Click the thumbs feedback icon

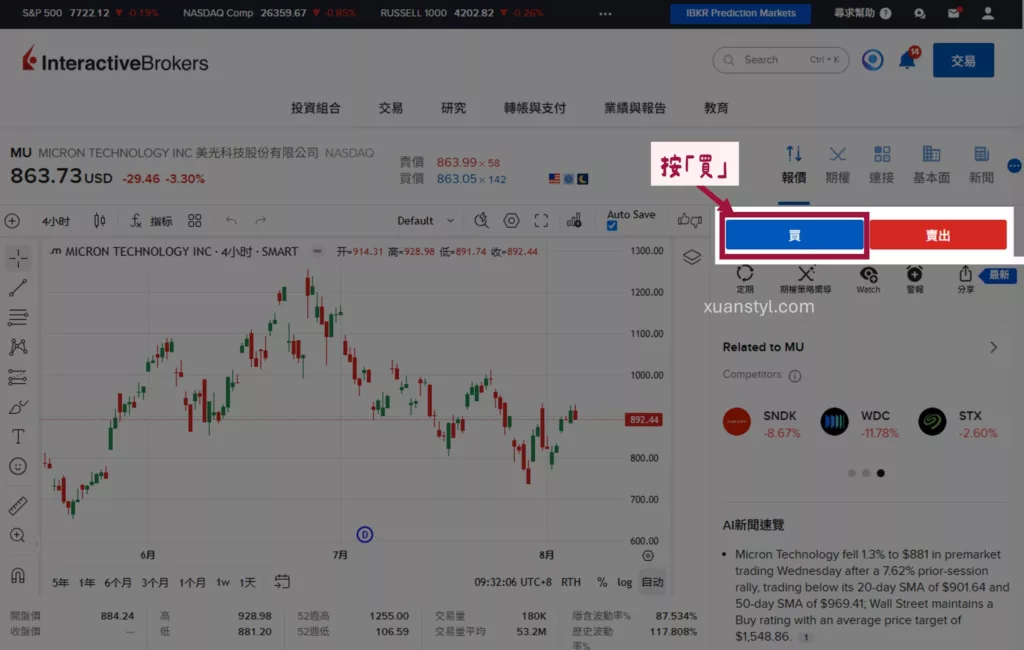[690, 220]
